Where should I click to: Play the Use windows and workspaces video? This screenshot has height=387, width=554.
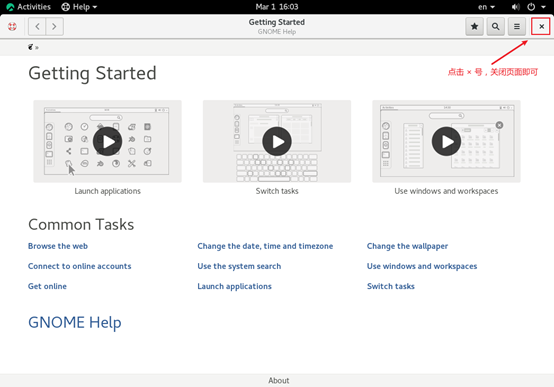[x=446, y=141]
